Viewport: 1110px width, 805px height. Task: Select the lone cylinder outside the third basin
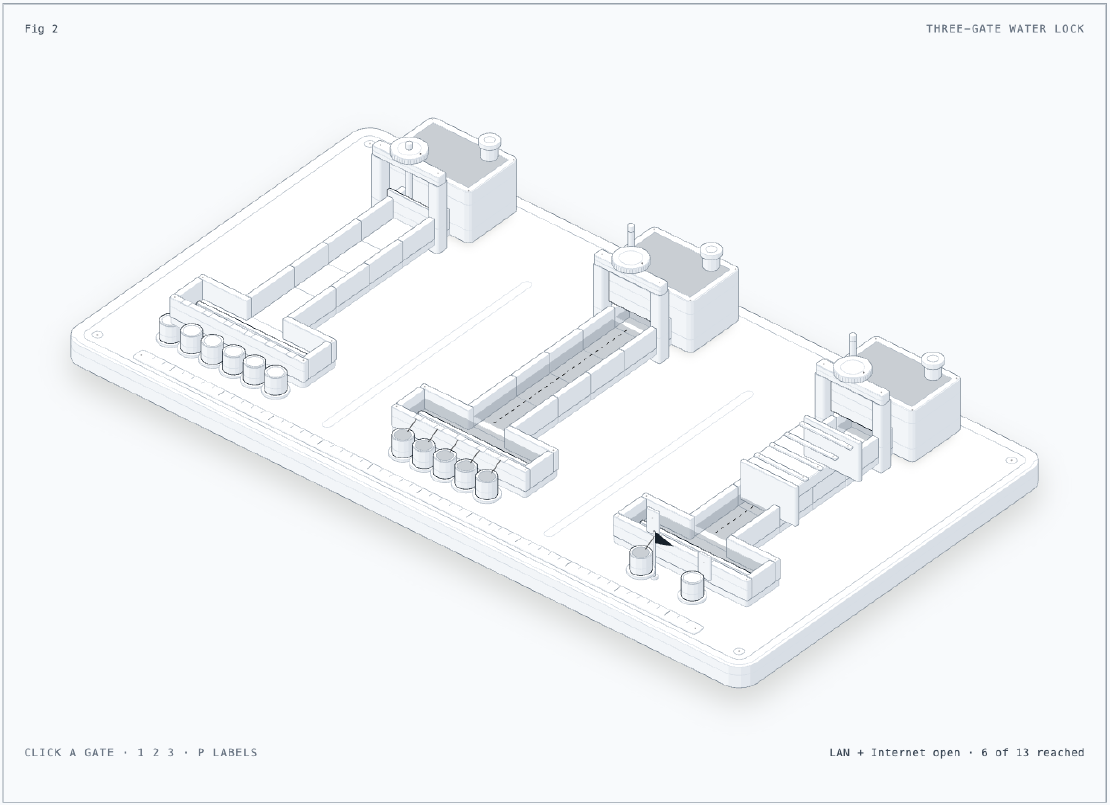pos(693,586)
